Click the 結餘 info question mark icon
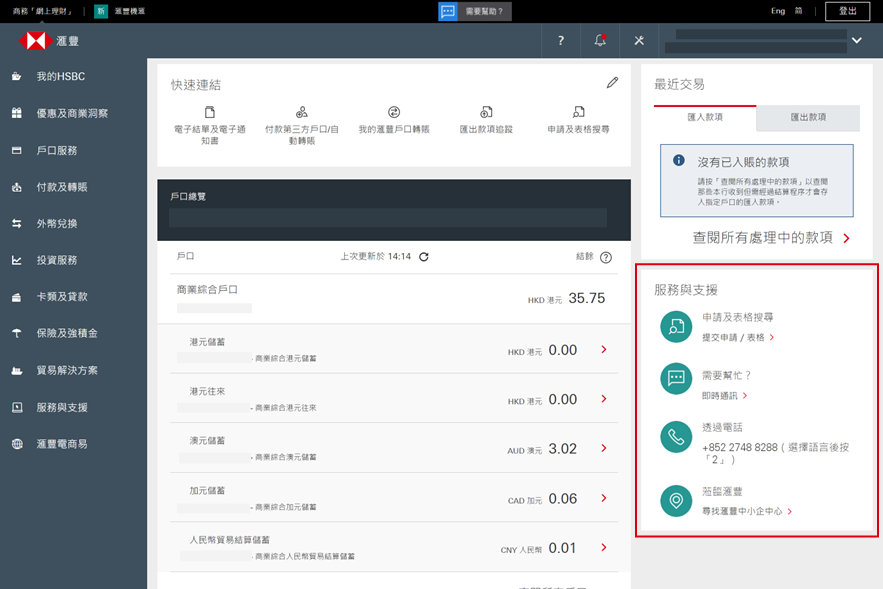Screen dimensions: 883x589 pos(606,257)
